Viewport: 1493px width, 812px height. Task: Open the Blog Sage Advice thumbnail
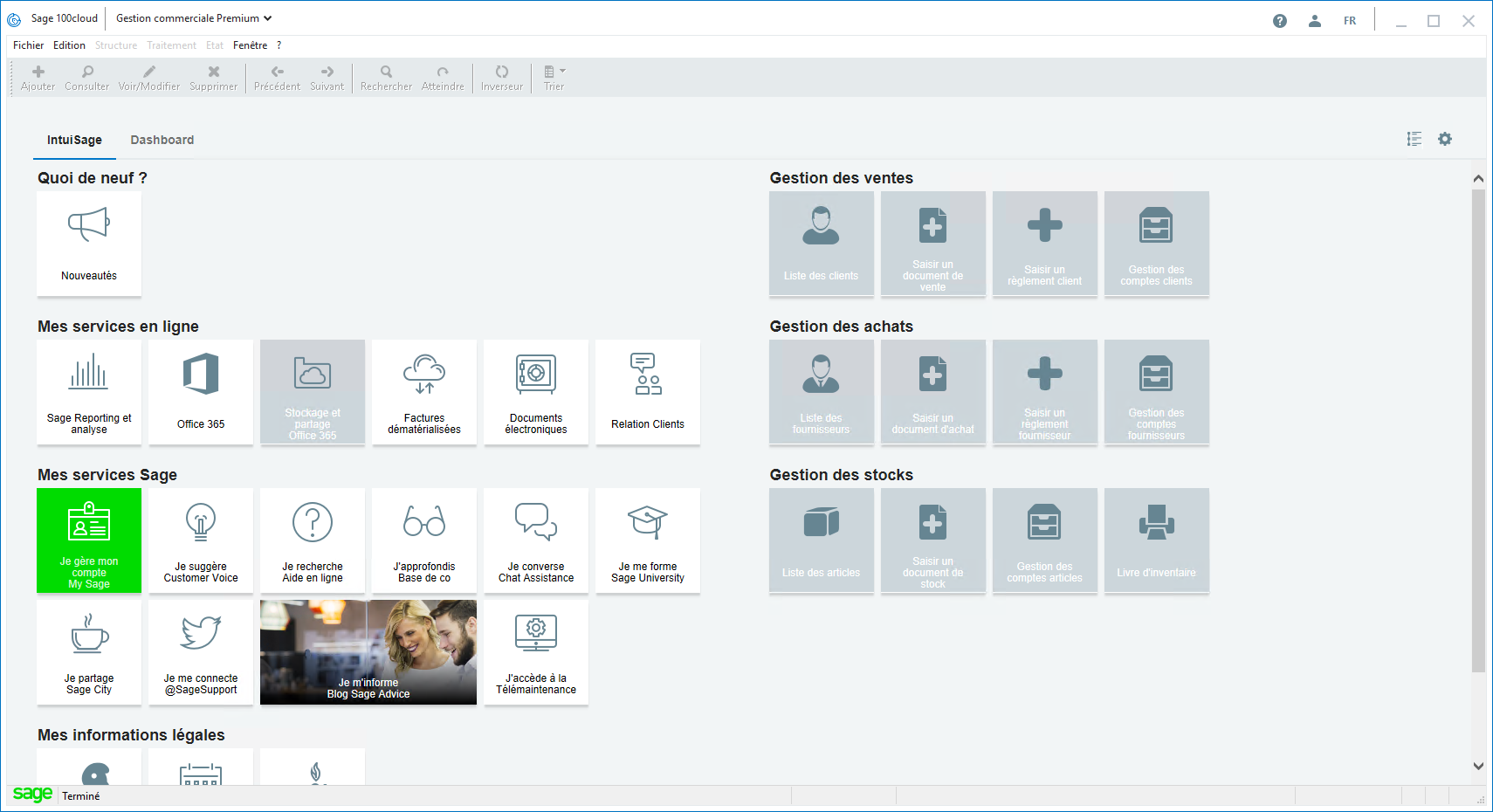click(368, 652)
